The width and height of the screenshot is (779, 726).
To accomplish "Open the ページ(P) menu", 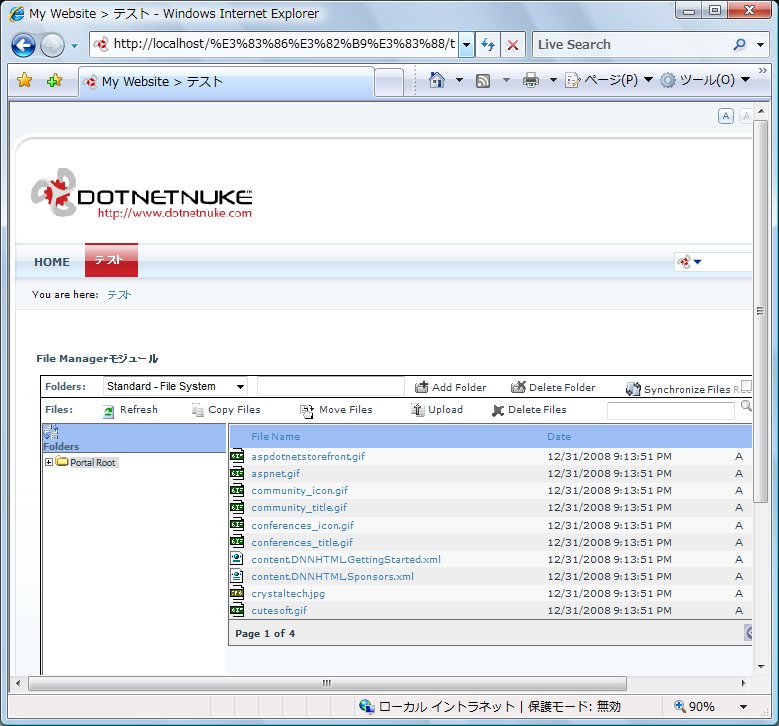I will (609, 80).
